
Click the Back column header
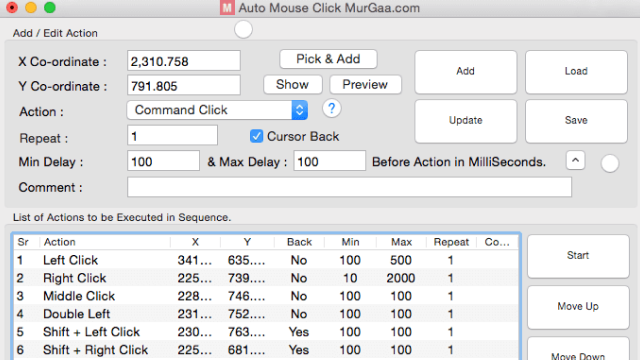click(299, 242)
